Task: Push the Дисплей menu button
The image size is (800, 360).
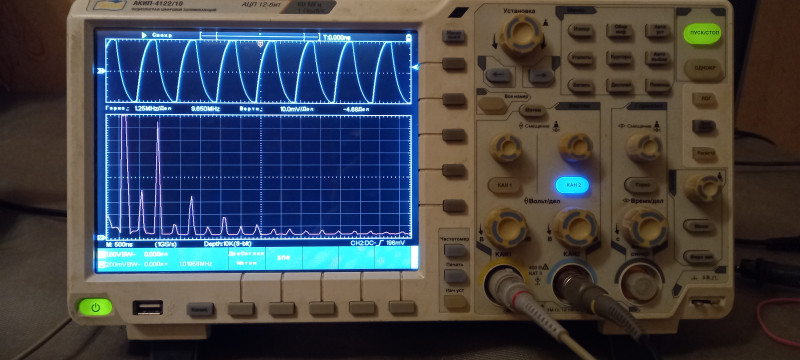Action: point(619,85)
